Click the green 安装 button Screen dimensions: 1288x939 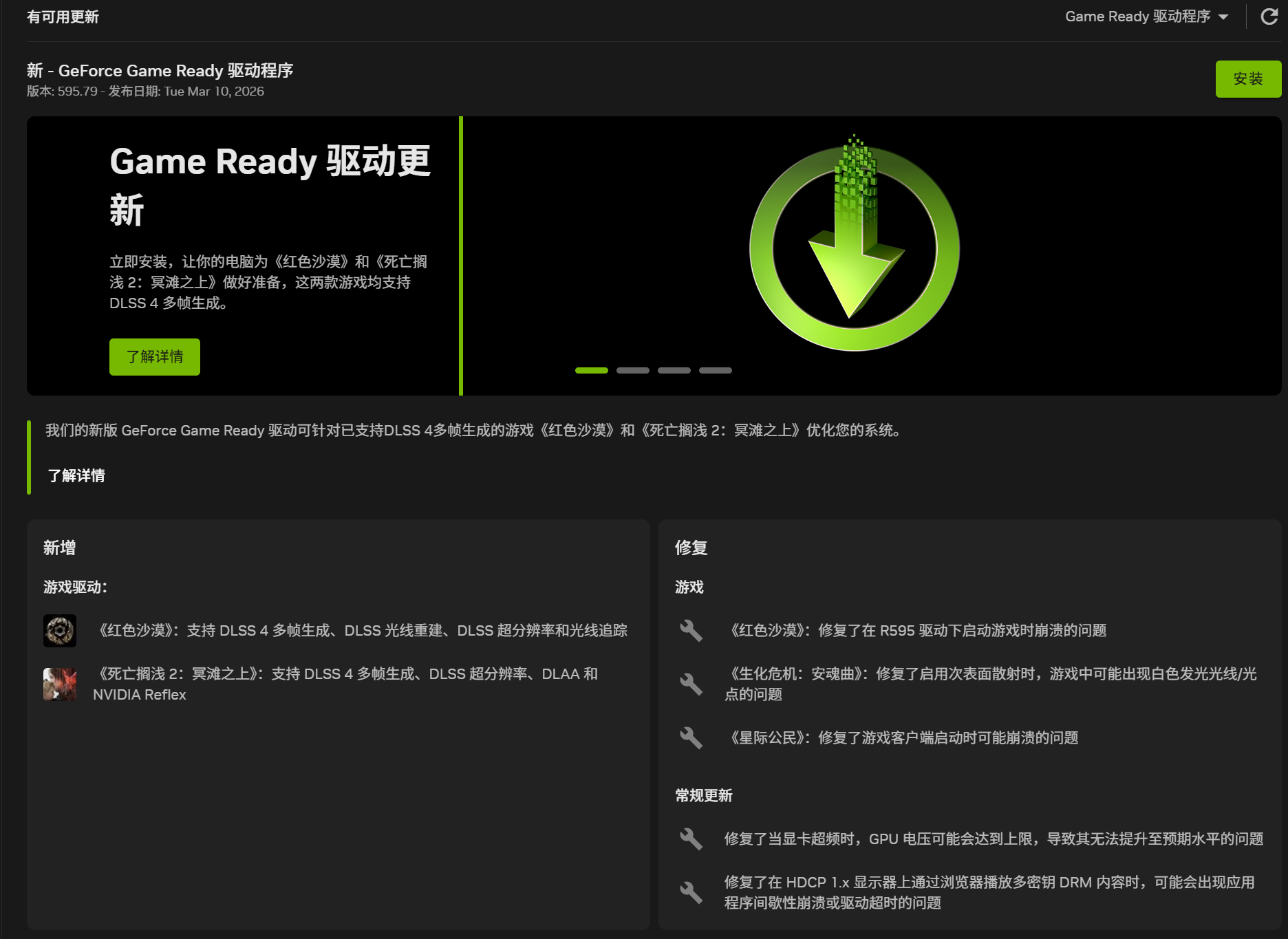(1248, 79)
